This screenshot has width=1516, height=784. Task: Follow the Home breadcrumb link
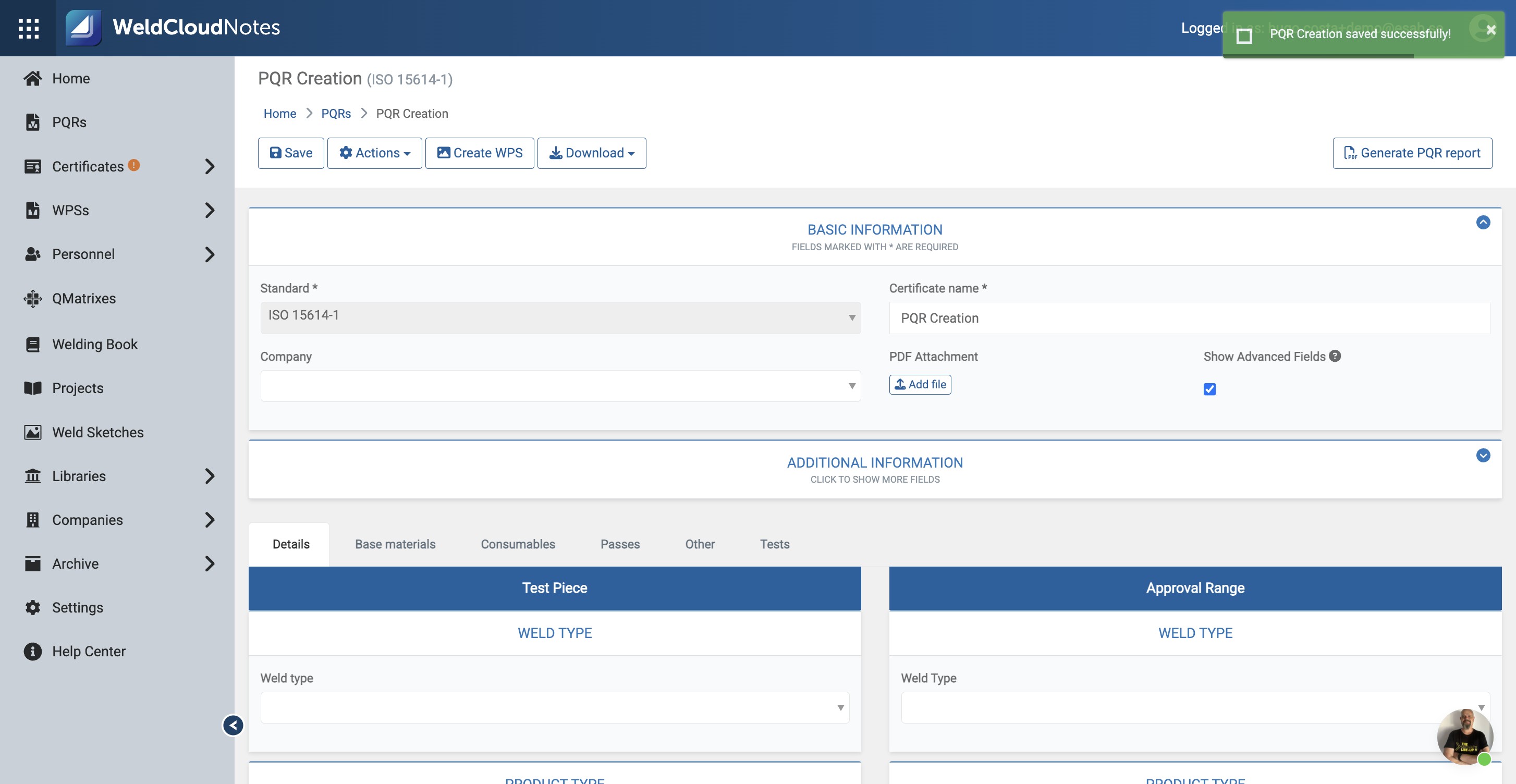(x=279, y=114)
